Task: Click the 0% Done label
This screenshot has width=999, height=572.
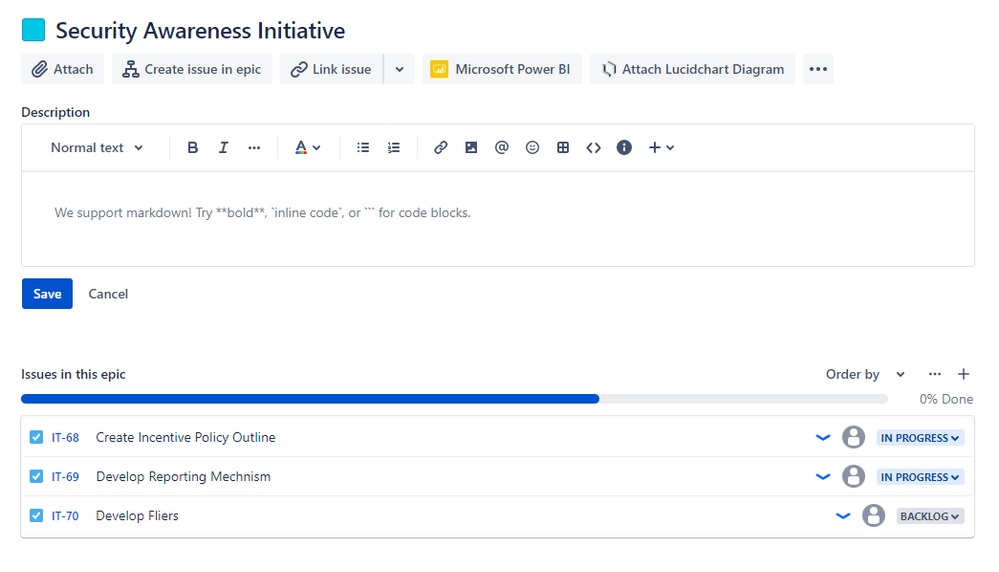Action: pos(946,399)
